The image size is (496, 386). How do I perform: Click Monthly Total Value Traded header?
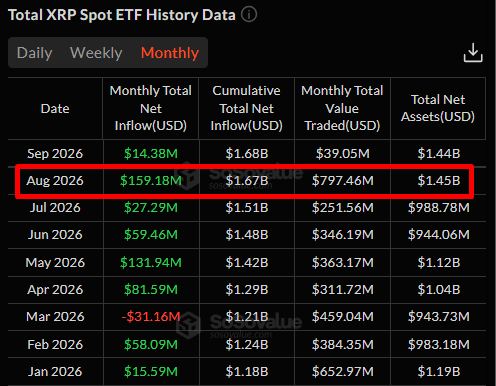coord(342,108)
